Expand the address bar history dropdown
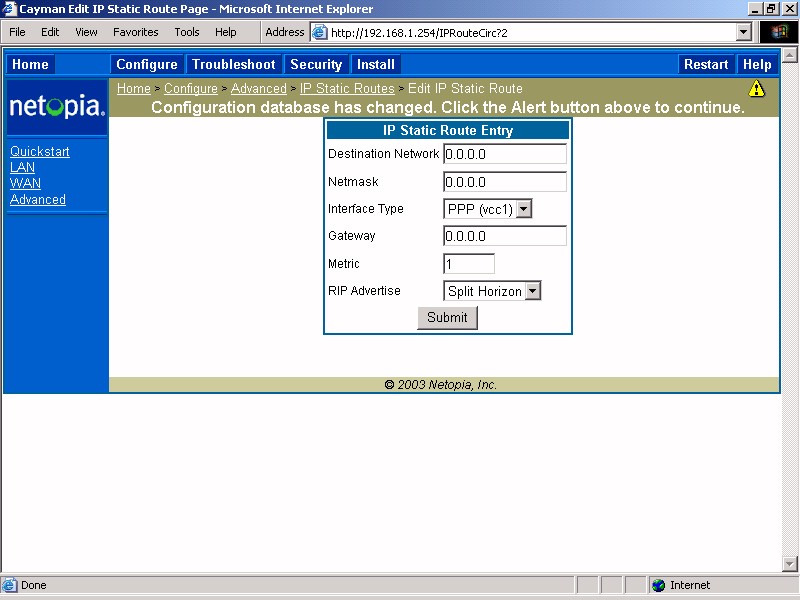800x600 pixels. 743,33
